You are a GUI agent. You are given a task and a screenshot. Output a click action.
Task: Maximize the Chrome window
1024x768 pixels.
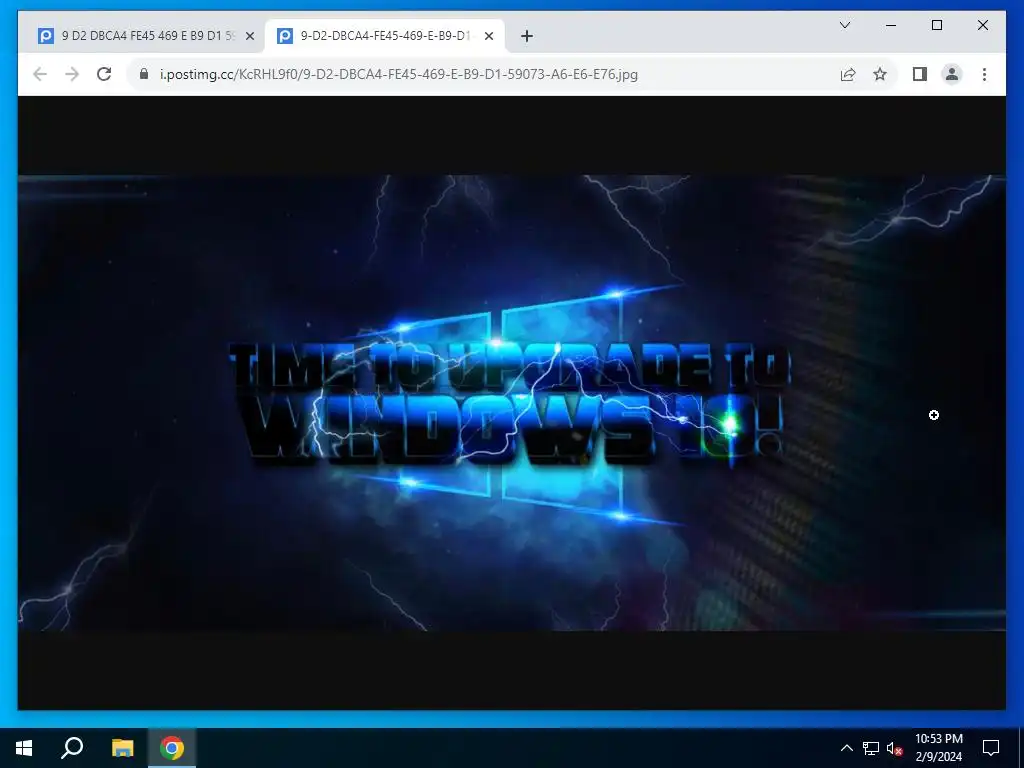point(936,25)
